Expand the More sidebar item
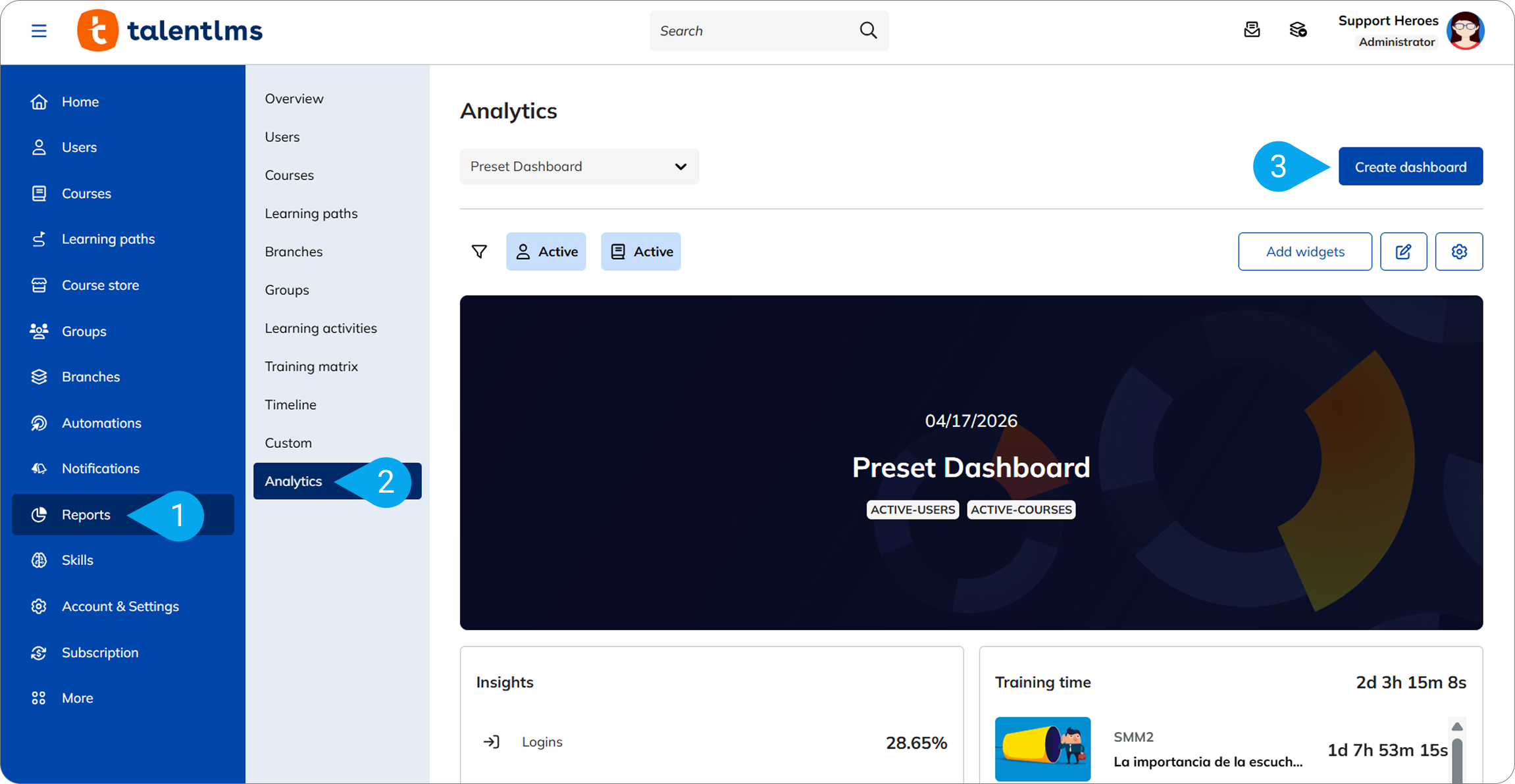Viewport: 1515px width, 784px height. coord(77,698)
